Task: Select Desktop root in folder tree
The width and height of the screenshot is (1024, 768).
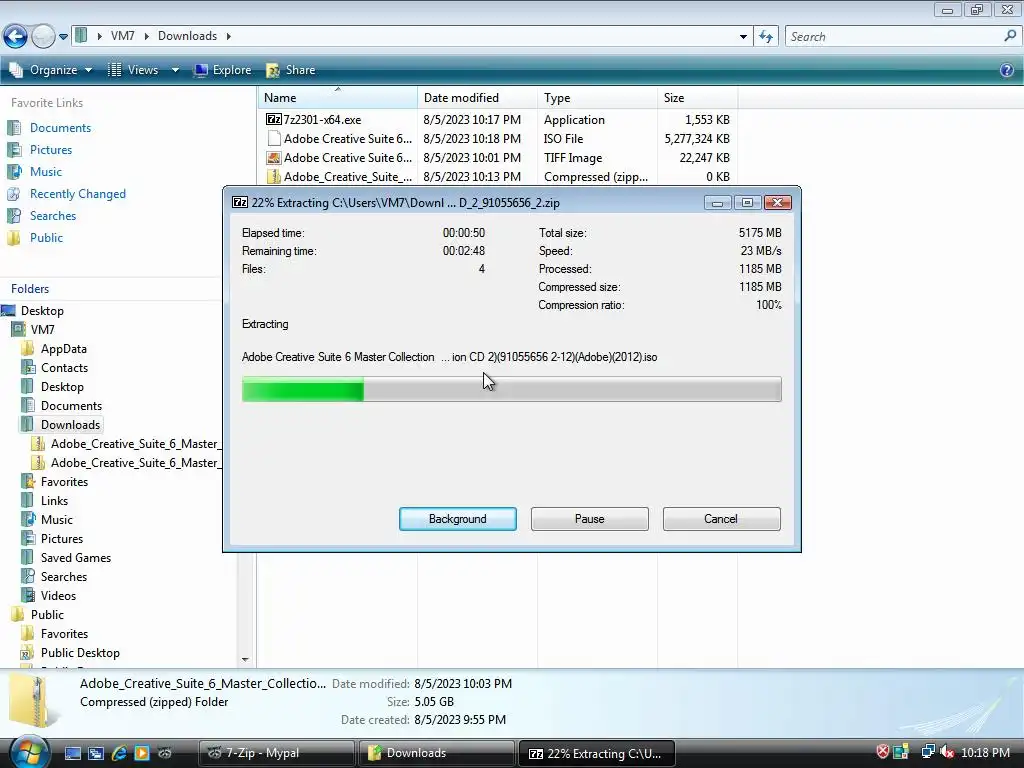Action: 42,311
